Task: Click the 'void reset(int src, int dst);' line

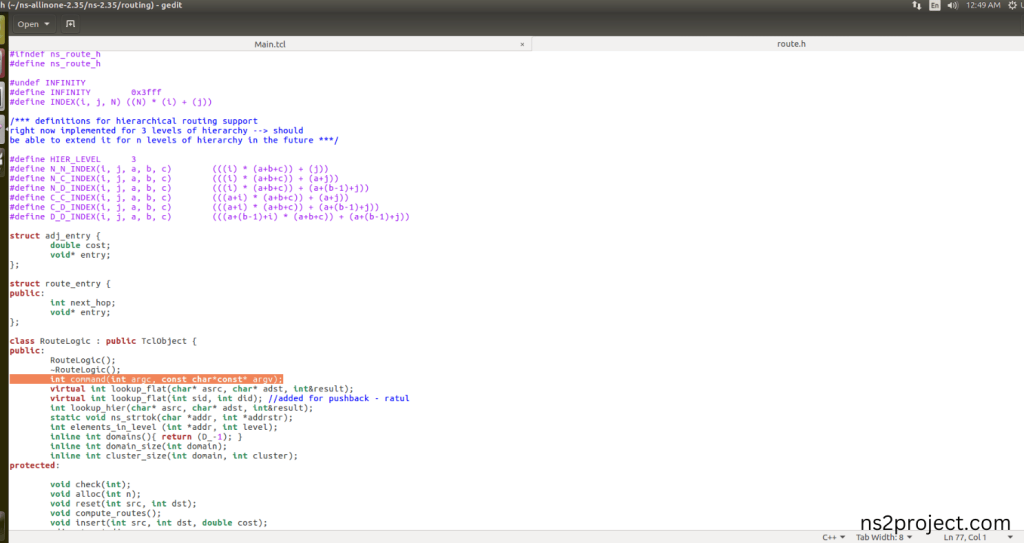Action: point(123,504)
